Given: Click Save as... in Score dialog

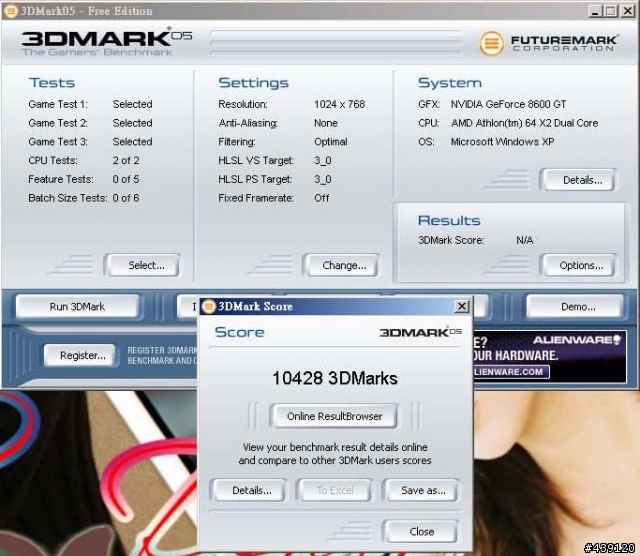Looking at the screenshot, I should 421,490.
